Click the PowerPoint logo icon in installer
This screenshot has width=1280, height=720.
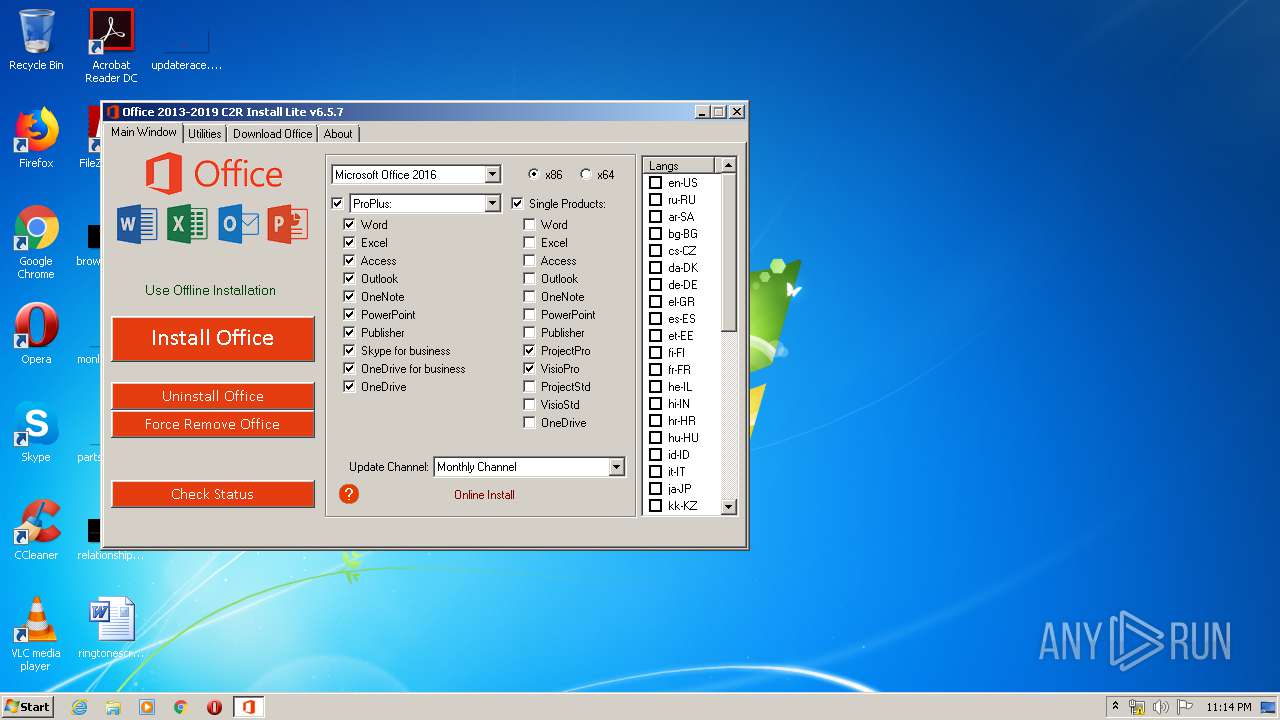(x=287, y=224)
